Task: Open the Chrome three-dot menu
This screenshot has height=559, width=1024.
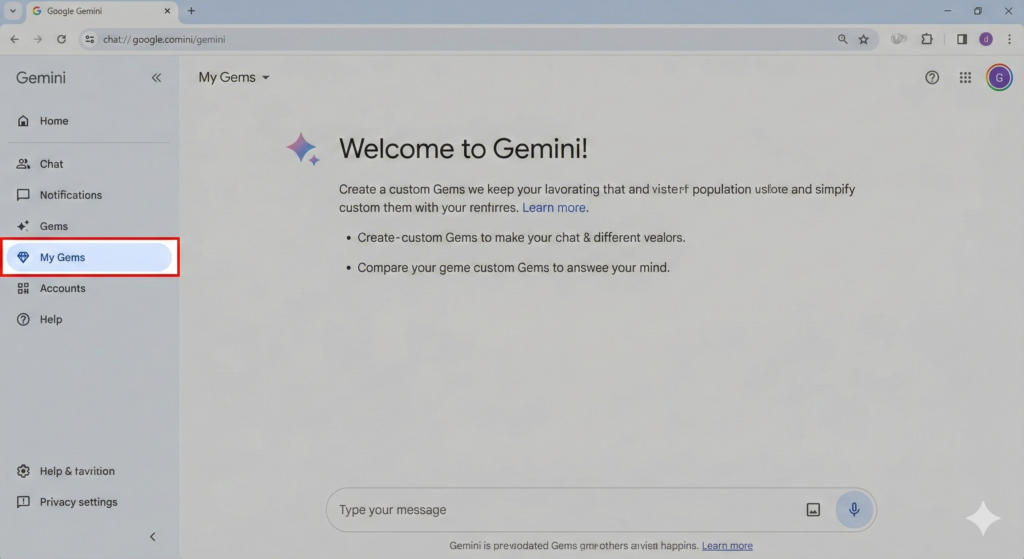Action: coord(1010,39)
